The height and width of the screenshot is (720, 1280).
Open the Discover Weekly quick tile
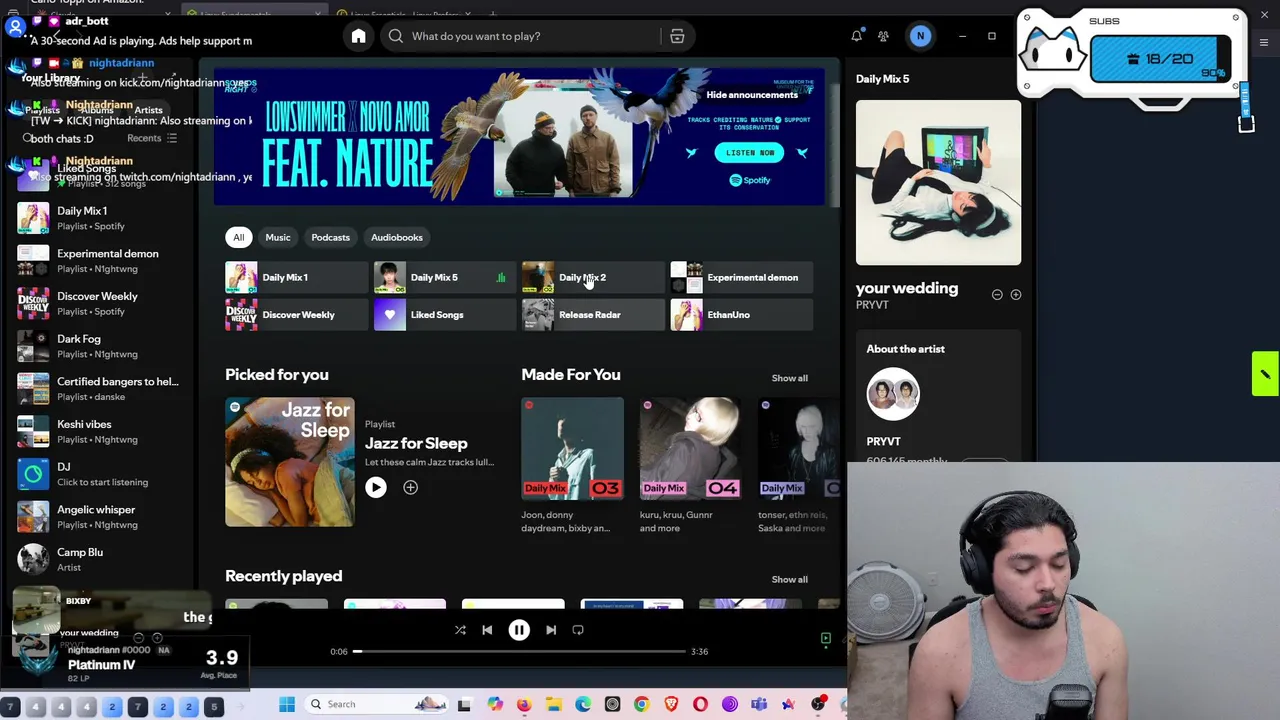(295, 315)
